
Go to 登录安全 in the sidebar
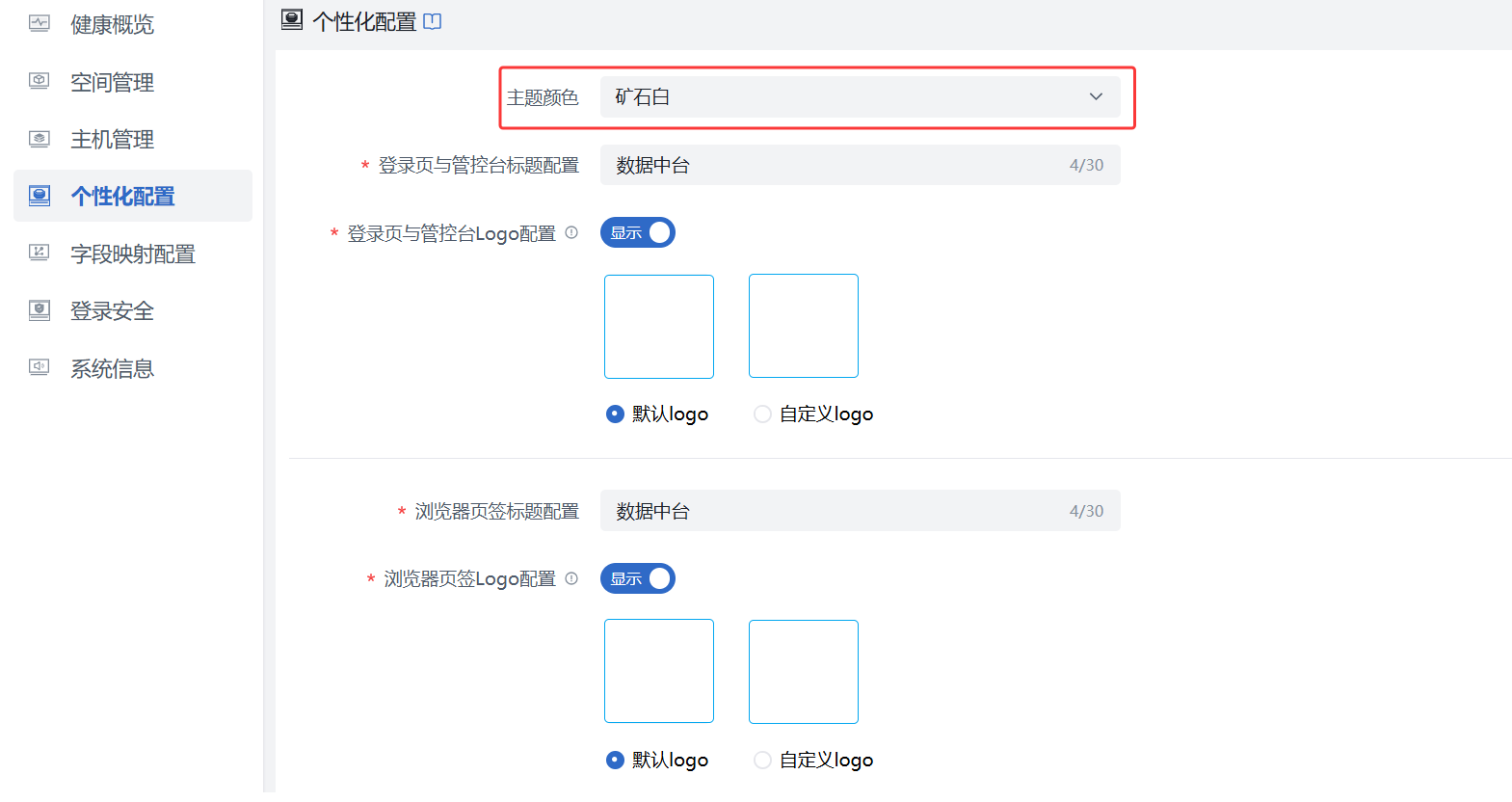[112, 311]
